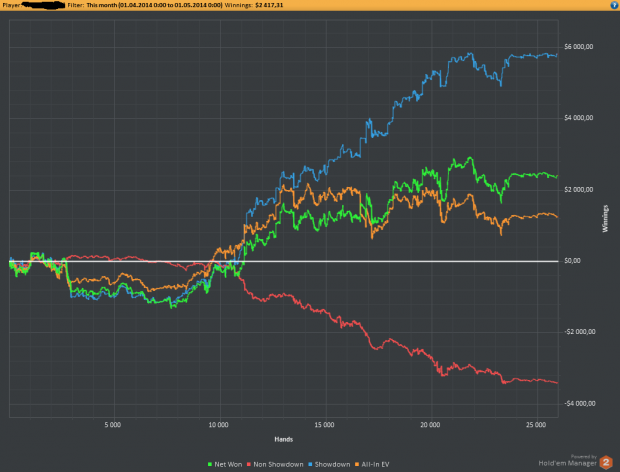The image size is (620, 472).
Task: Toggle the red Non Showdown legend marker
Action: (x=249, y=464)
